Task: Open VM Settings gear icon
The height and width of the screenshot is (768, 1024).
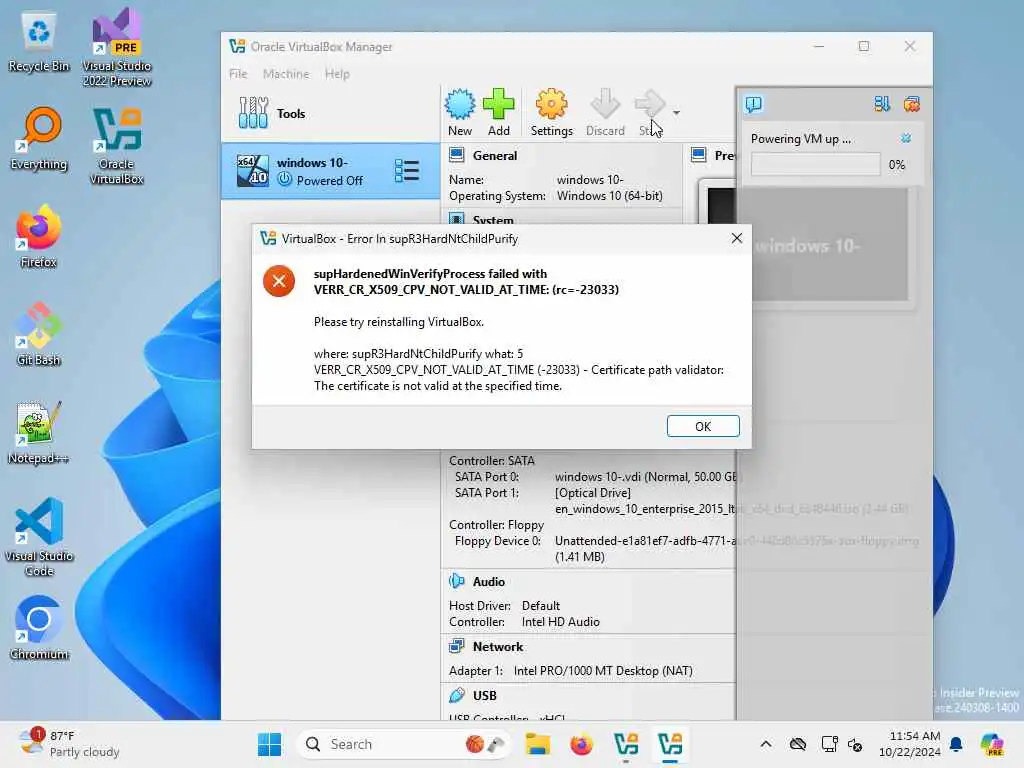Action: point(551,112)
